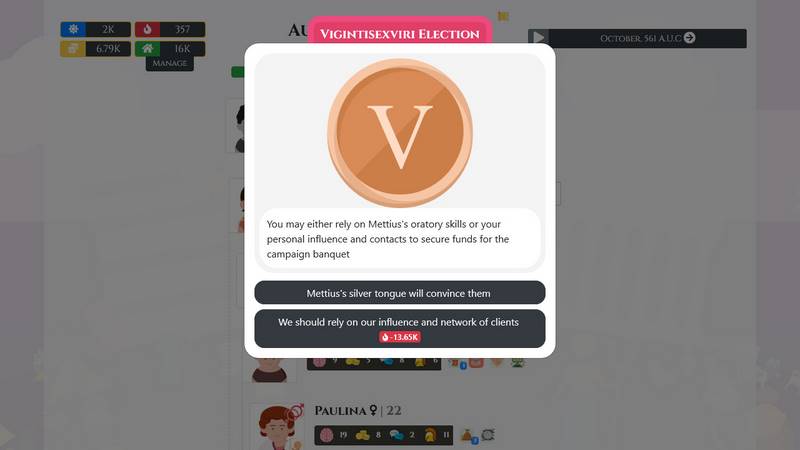This screenshot has width=800, height=450.
Task: Click Paulina's pink brain intelligence stat icon
Action: (326, 435)
